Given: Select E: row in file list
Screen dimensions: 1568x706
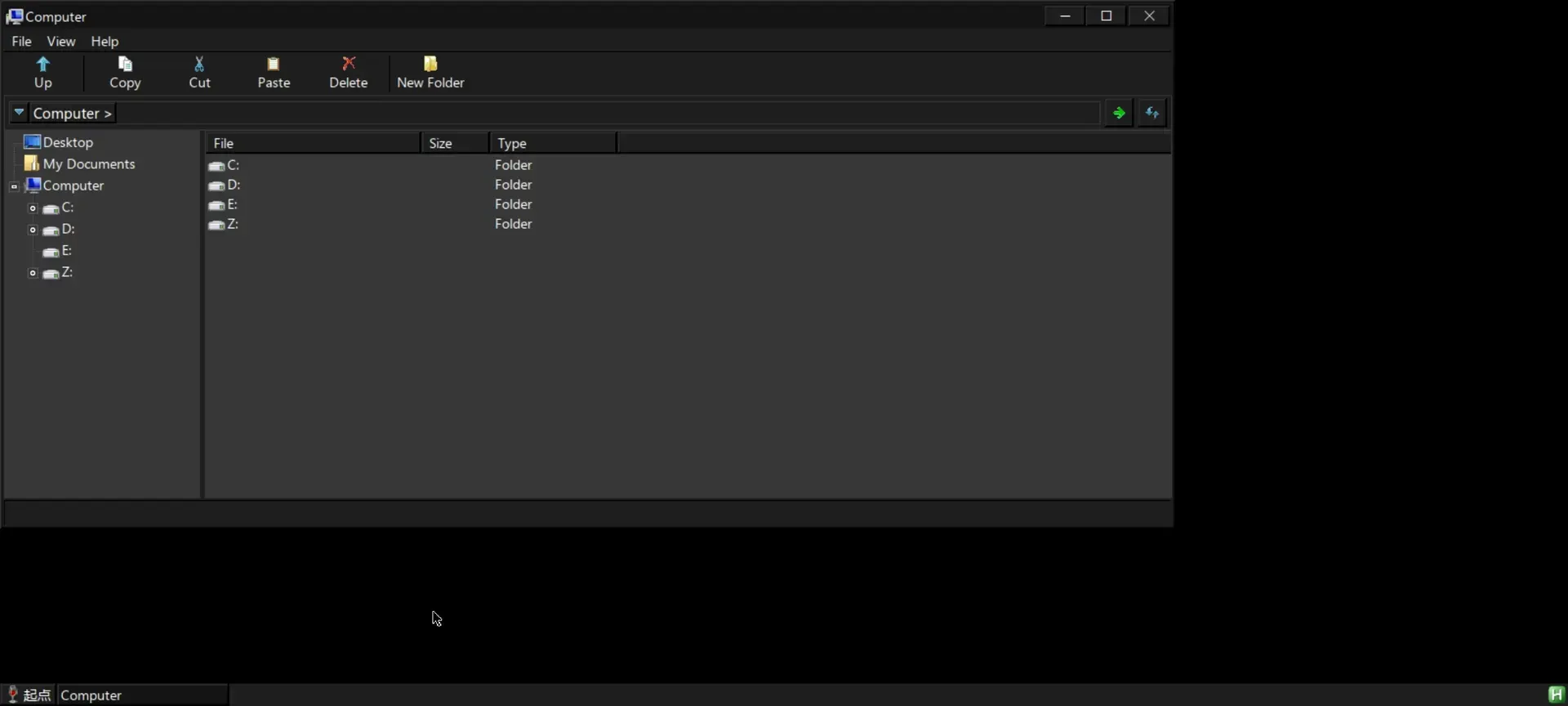Looking at the screenshot, I should click(688, 204).
